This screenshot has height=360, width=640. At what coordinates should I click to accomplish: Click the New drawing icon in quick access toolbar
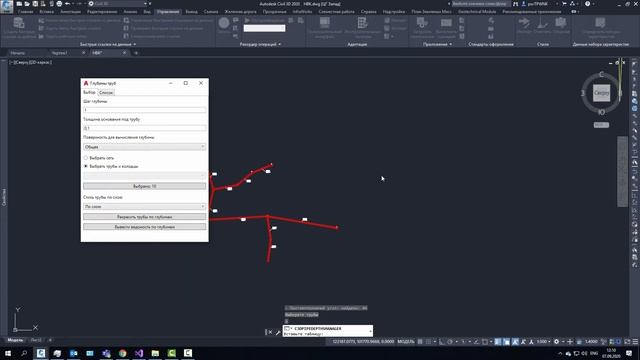pos(19,4)
